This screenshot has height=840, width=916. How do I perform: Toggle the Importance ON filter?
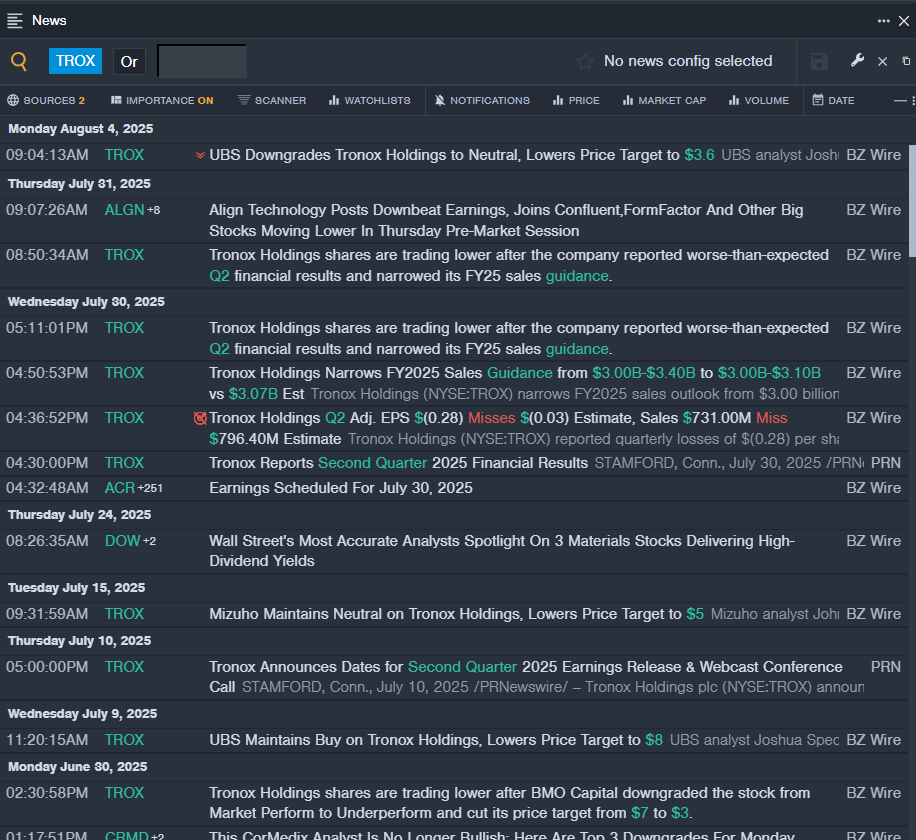[162, 100]
